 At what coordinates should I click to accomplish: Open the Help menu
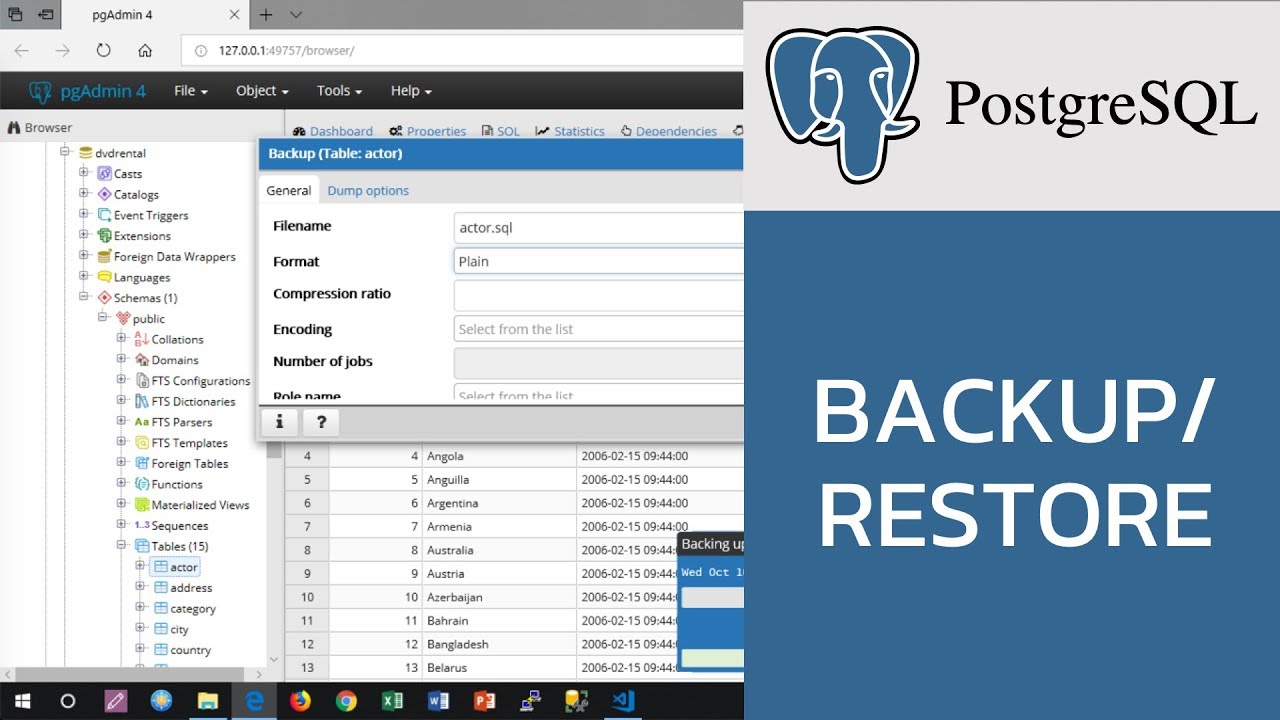[411, 91]
